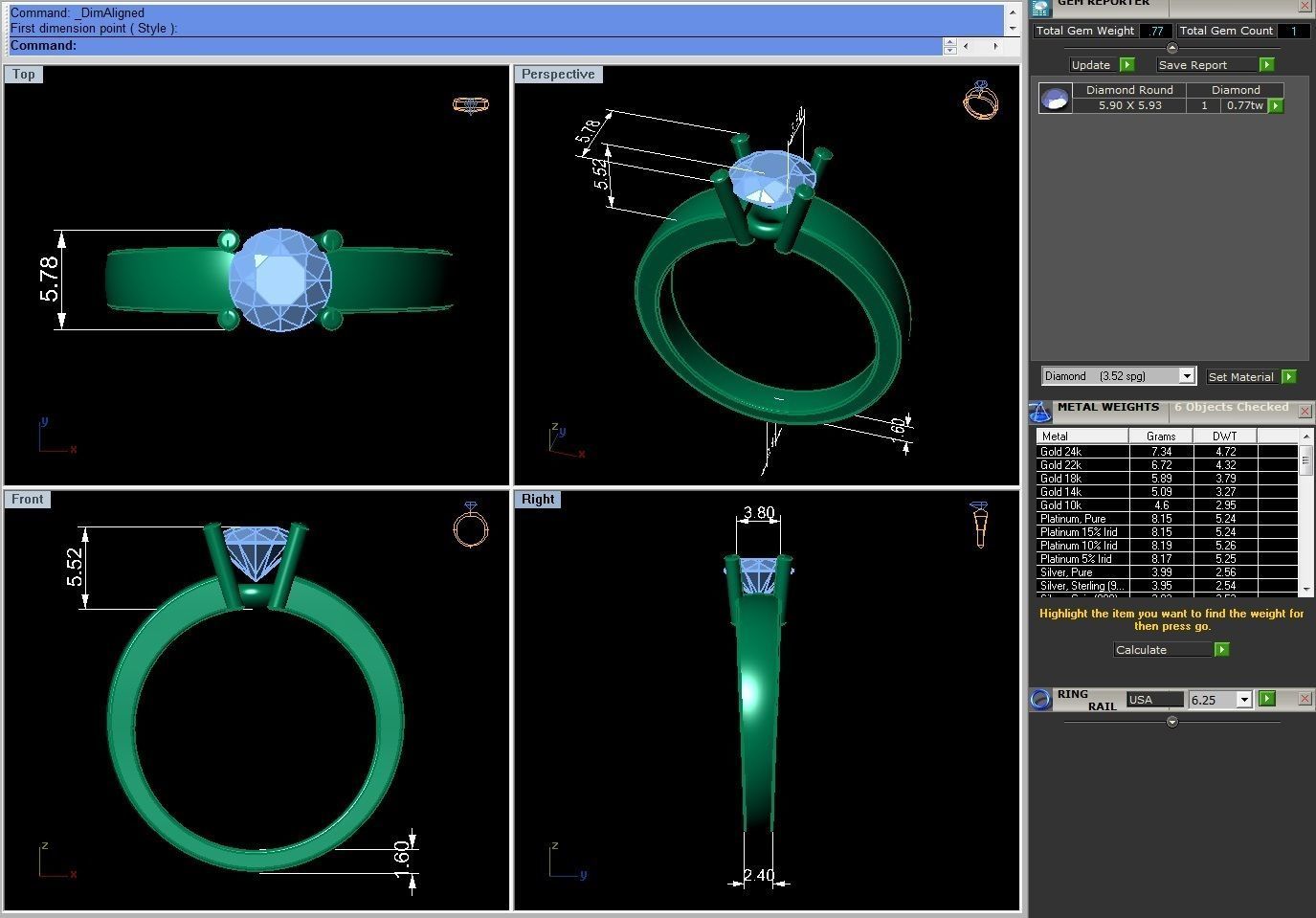This screenshot has width=1316, height=918.
Task: Expand the Ring Rail panel with the round arrow
Action: pyautogui.click(x=1171, y=722)
